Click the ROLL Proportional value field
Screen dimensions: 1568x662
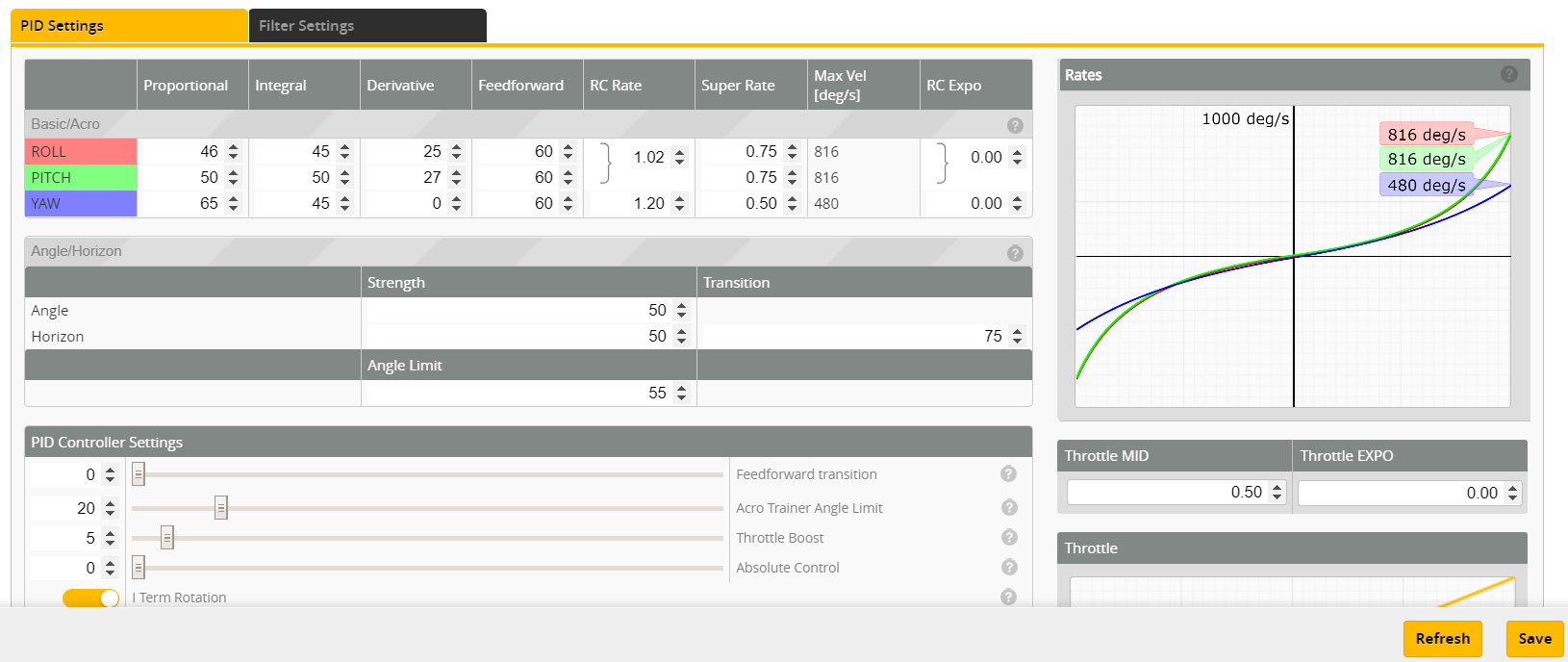tap(183, 152)
